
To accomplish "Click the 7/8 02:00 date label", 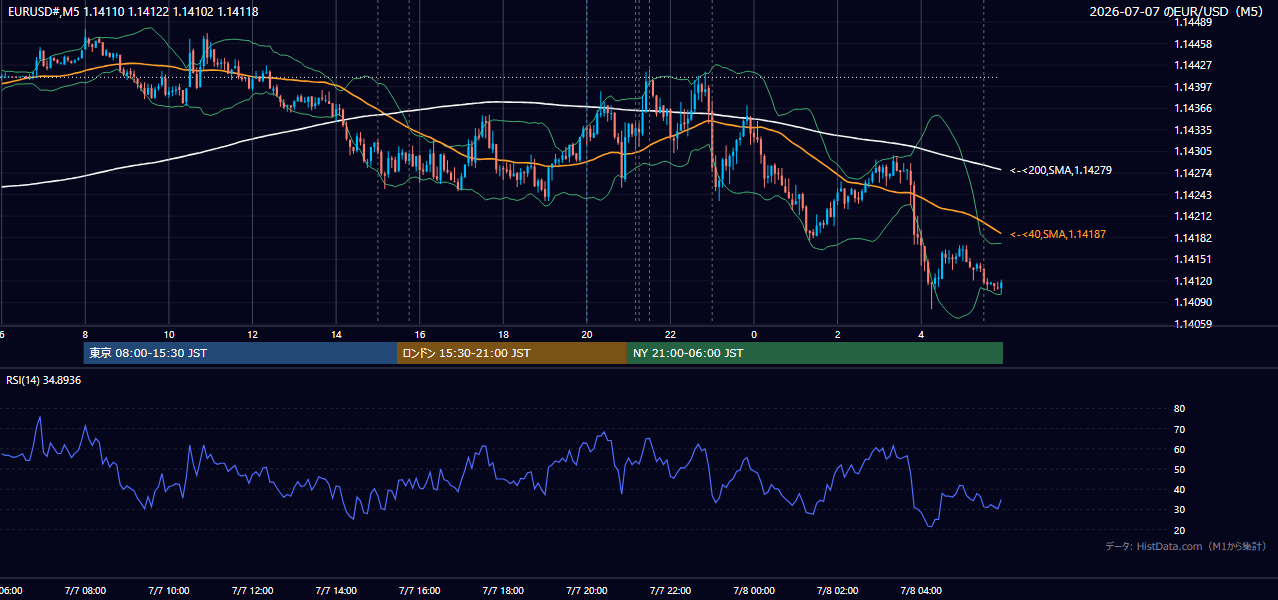I will 838,591.
